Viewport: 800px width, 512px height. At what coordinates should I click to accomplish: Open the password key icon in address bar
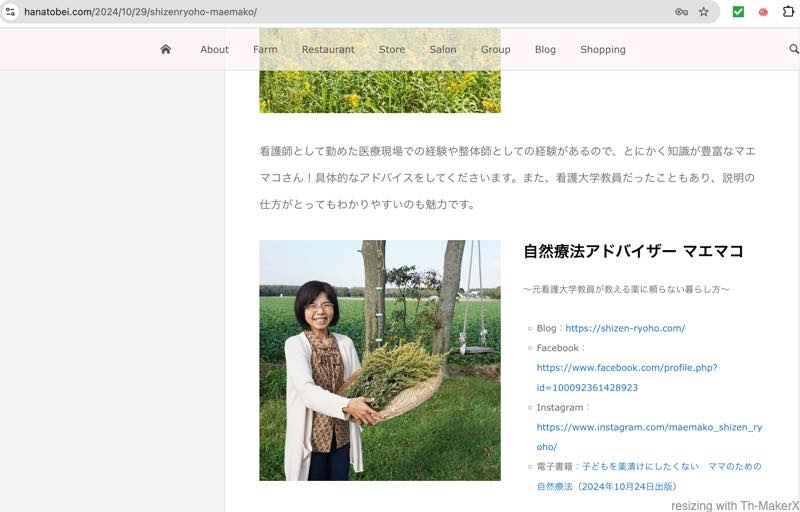[x=681, y=12]
